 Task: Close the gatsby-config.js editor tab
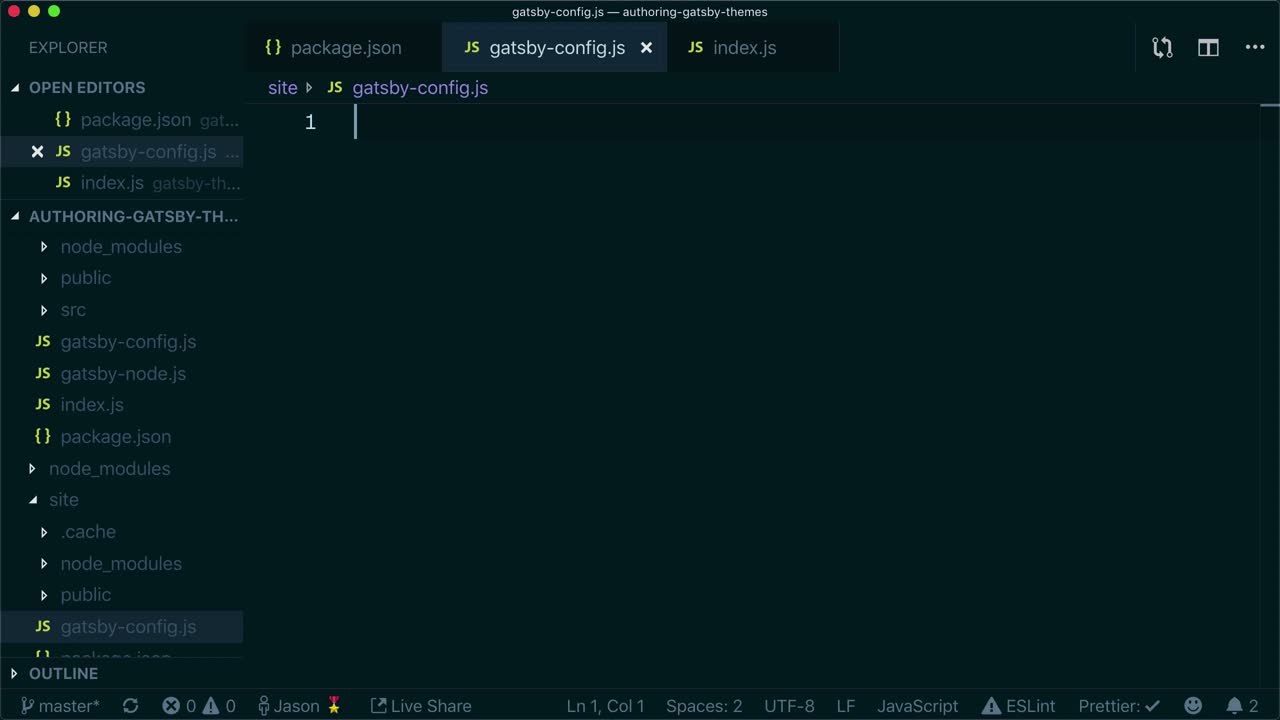point(646,47)
